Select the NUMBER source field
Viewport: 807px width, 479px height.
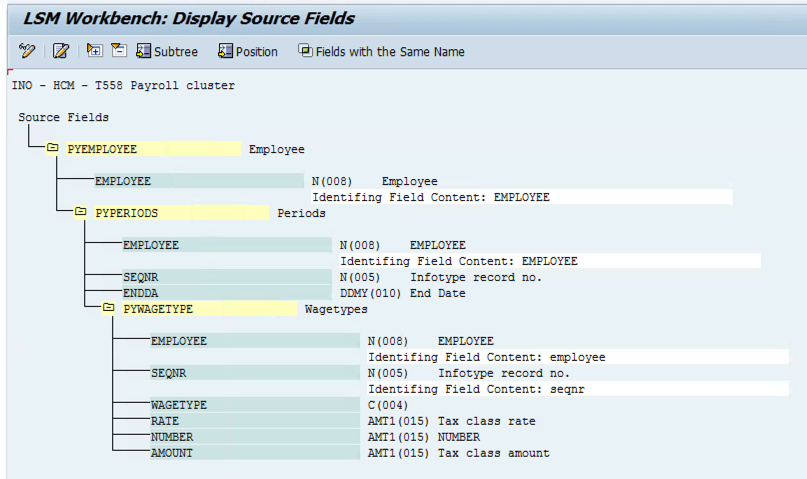point(255,437)
